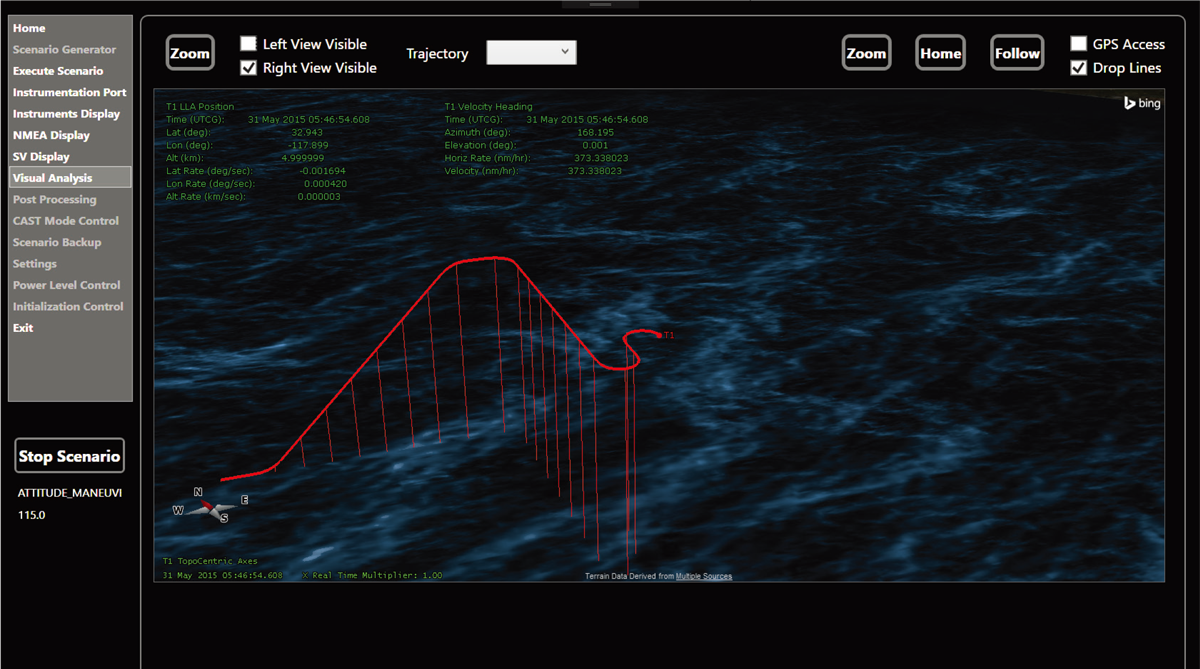Click the Bing logo on the map
Viewport: 1200px width, 669px height.
1142,103
